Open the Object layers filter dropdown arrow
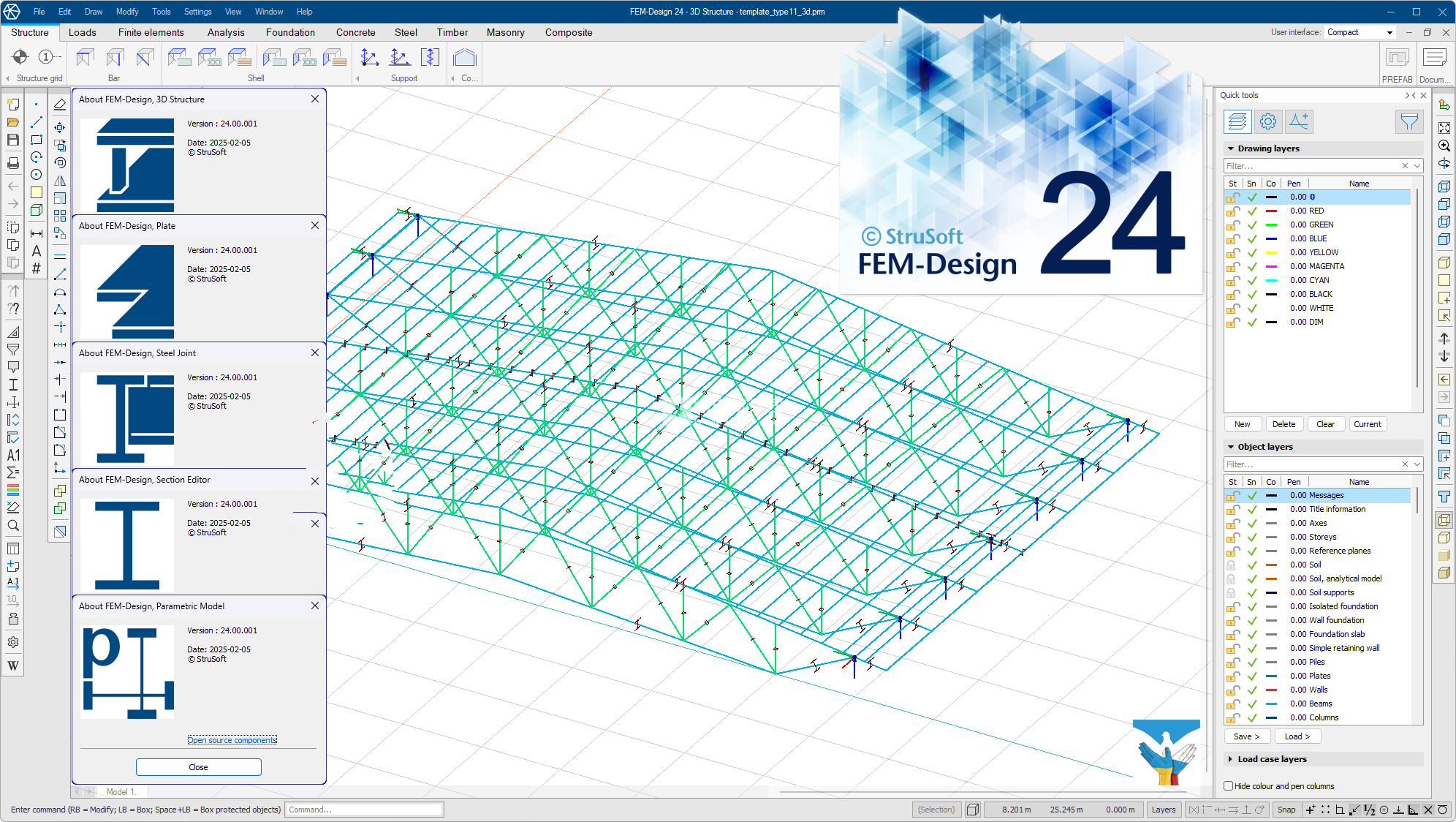Viewport: 1456px width, 822px height. (x=1417, y=464)
